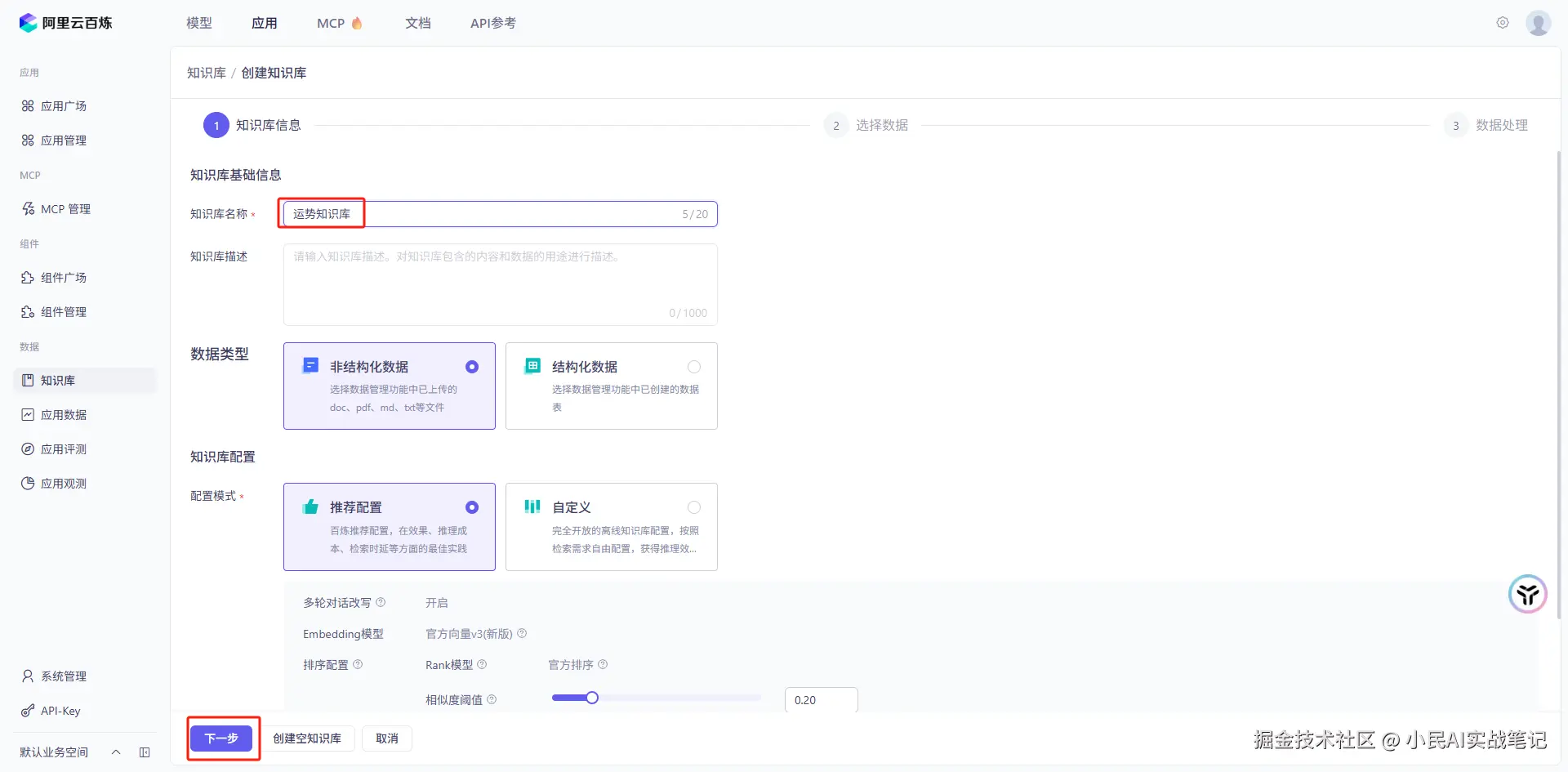Open the floating AI assistant icon
The height and width of the screenshot is (772, 1568).
[x=1528, y=594]
